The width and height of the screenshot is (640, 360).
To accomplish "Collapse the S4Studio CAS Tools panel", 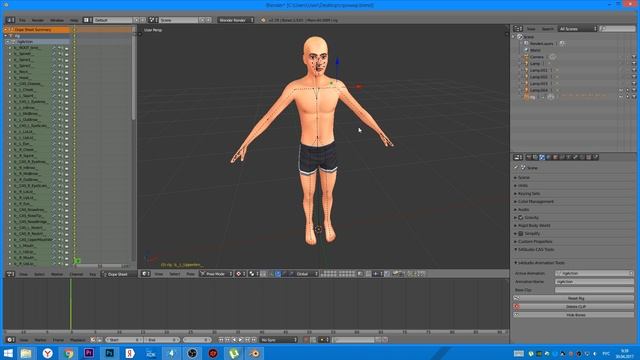I will click(x=536, y=249).
